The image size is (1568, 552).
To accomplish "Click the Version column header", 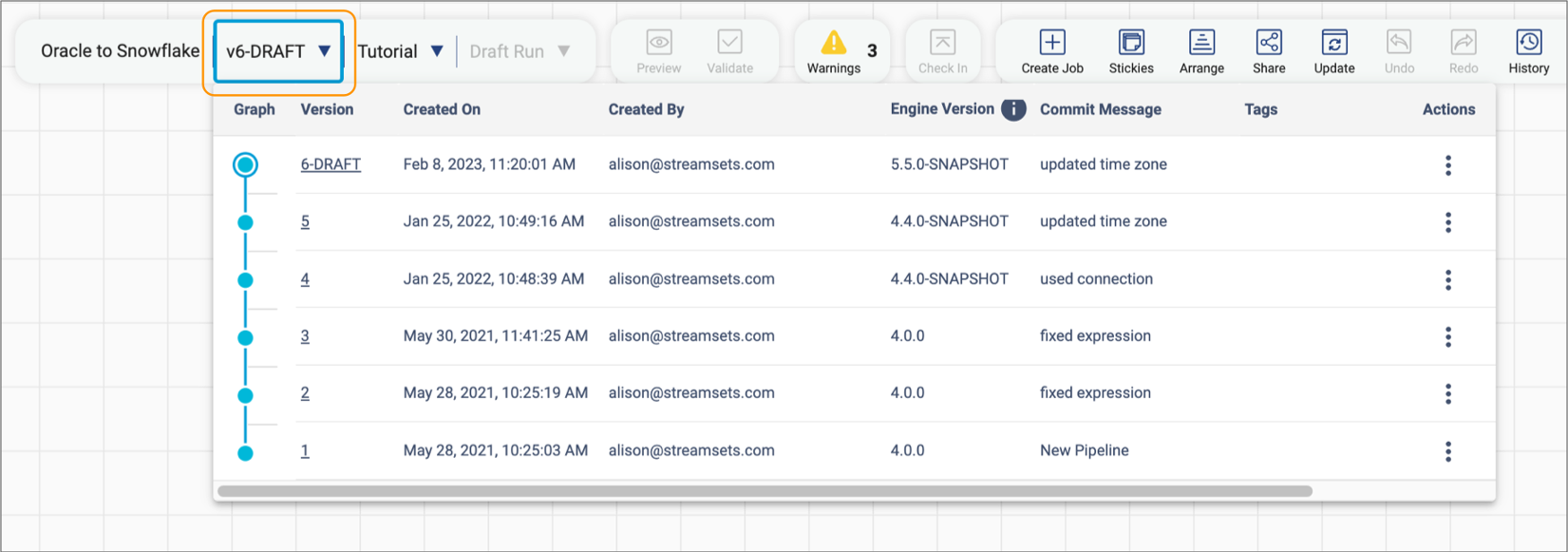I will point(327,109).
